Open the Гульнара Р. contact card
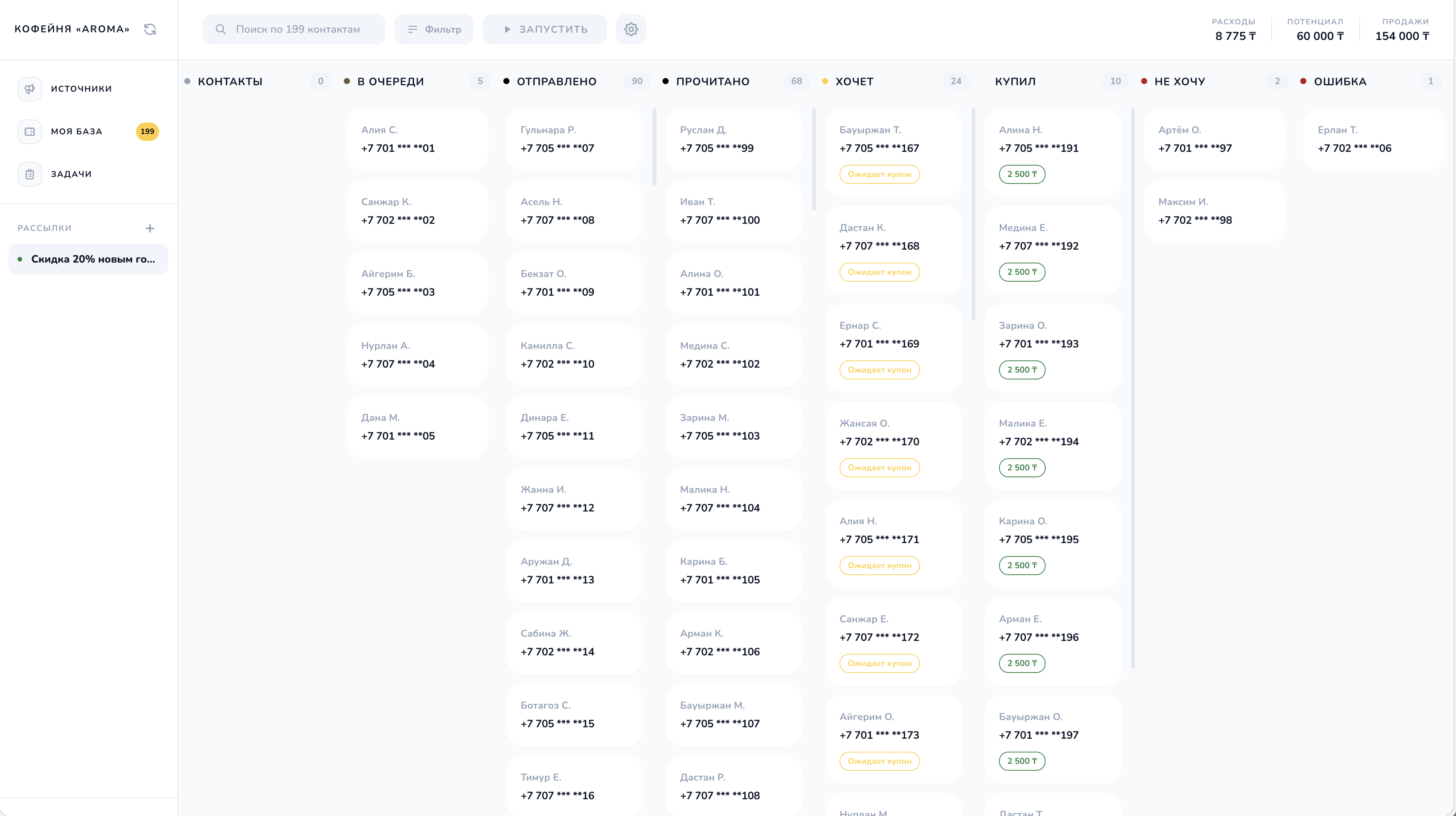The height and width of the screenshot is (816, 1456). [575, 140]
